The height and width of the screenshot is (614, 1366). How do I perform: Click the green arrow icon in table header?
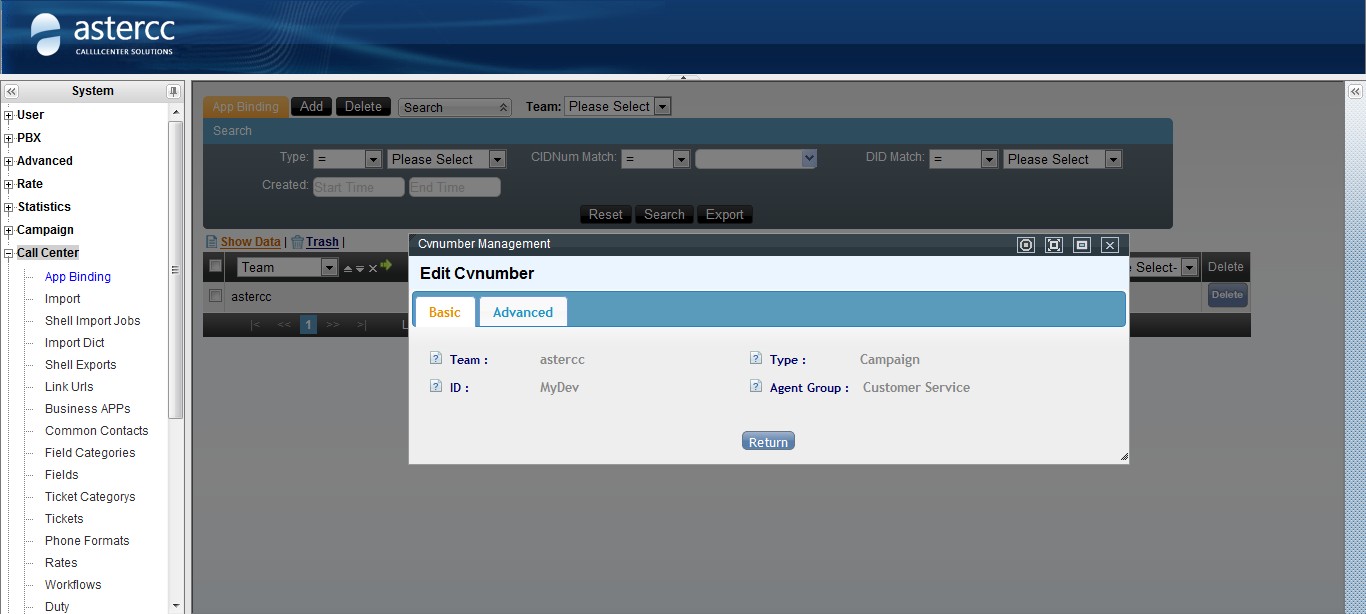(386, 266)
